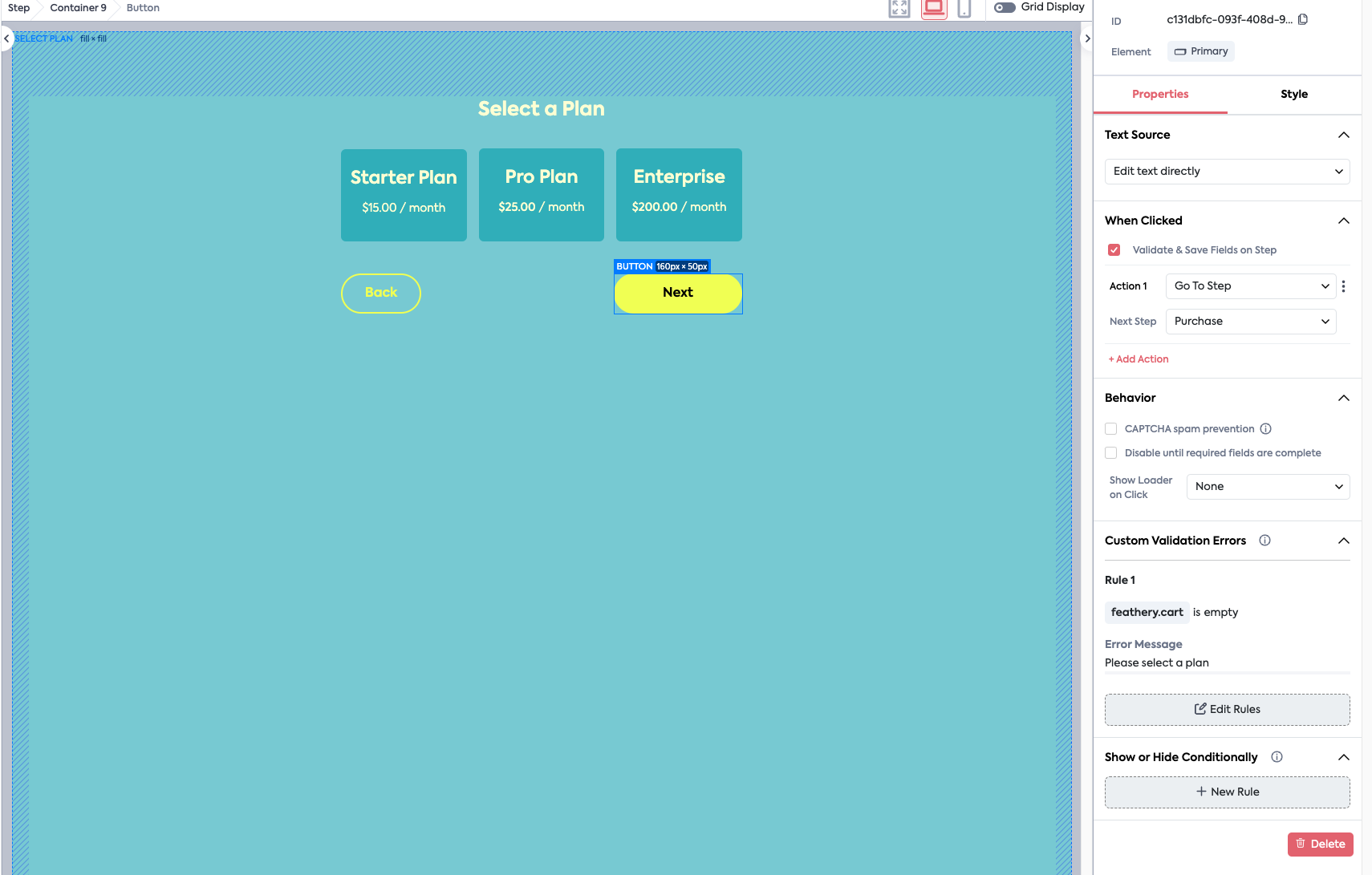Copy the element ID to clipboard
The image size is (1372, 875).
coord(1303,19)
